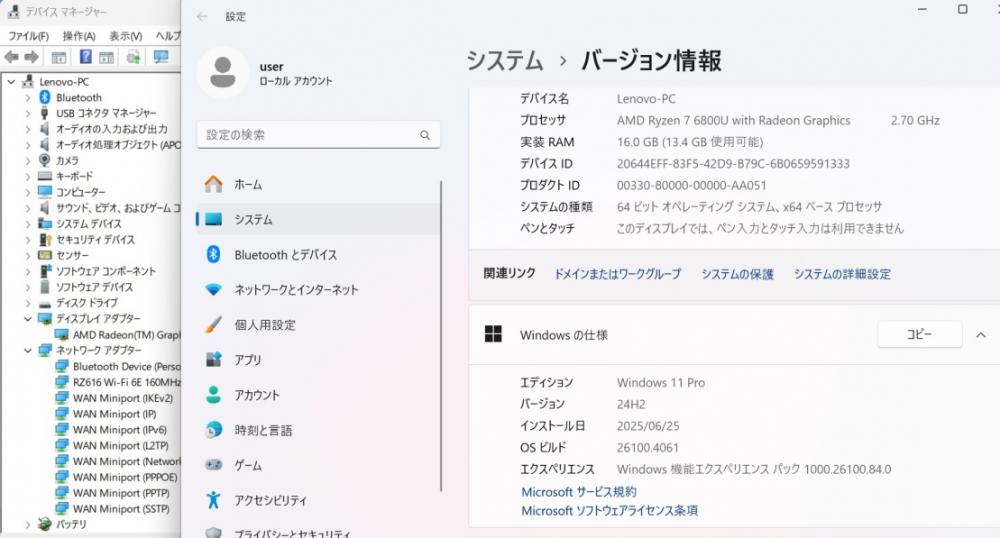Click the バージョン value 24H2
Screen dimensions: 1000x538
631,404
